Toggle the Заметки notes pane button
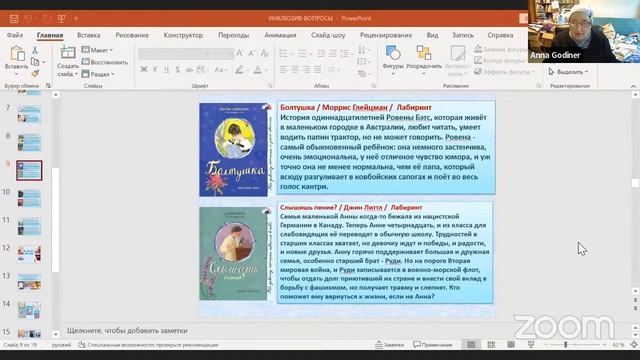This screenshot has height=360, width=640. click(390, 345)
